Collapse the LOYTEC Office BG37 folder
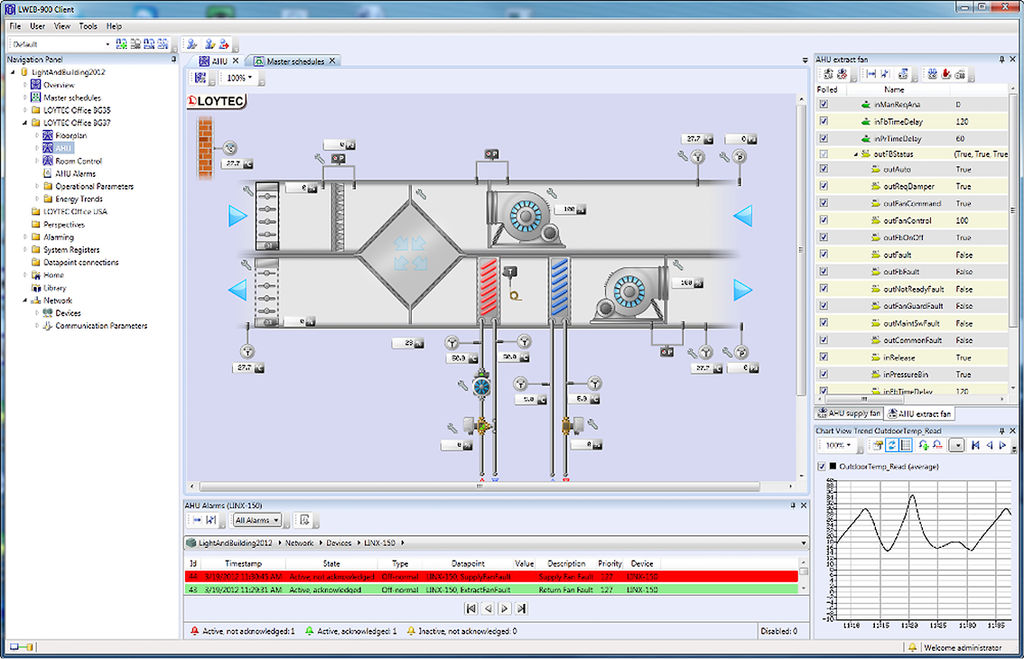 tap(25, 123)
